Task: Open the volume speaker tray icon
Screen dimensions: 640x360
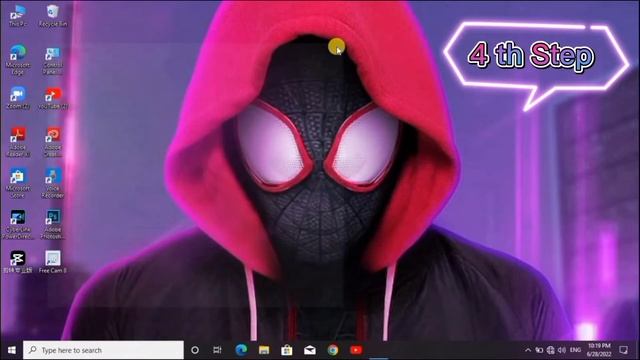Action: click(562, 350)
